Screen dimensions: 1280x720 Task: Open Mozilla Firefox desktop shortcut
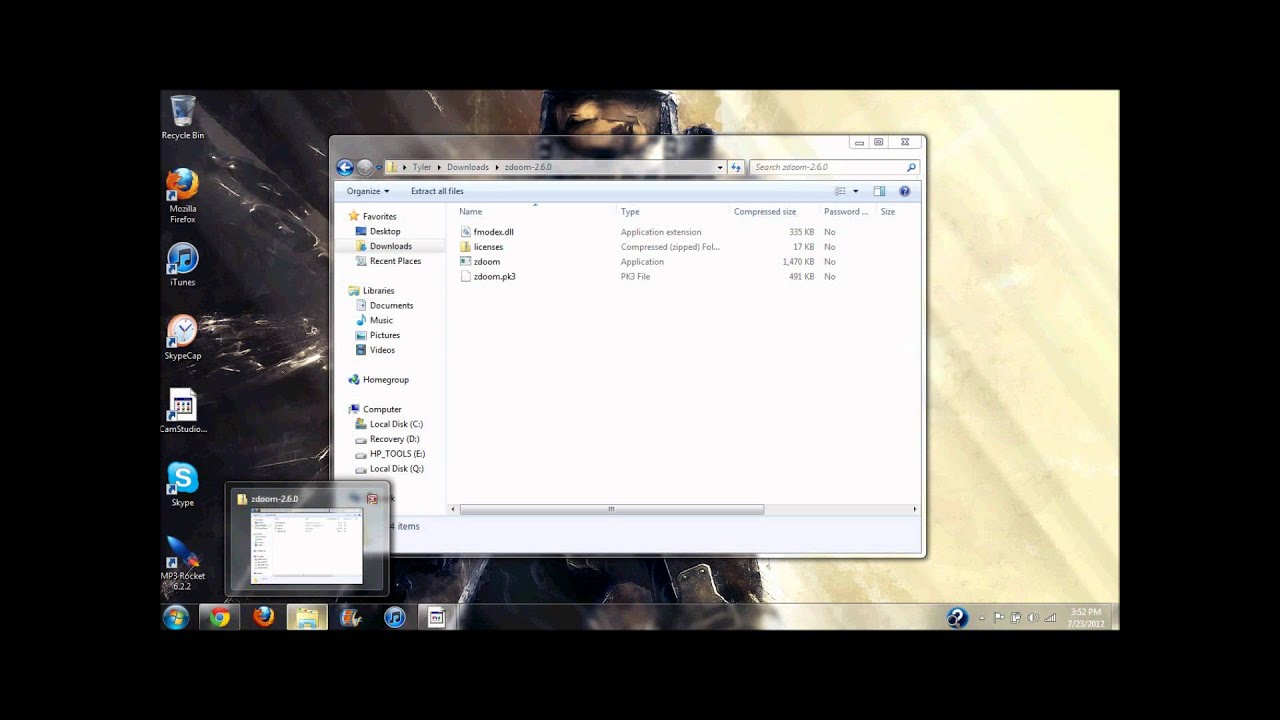183,196
